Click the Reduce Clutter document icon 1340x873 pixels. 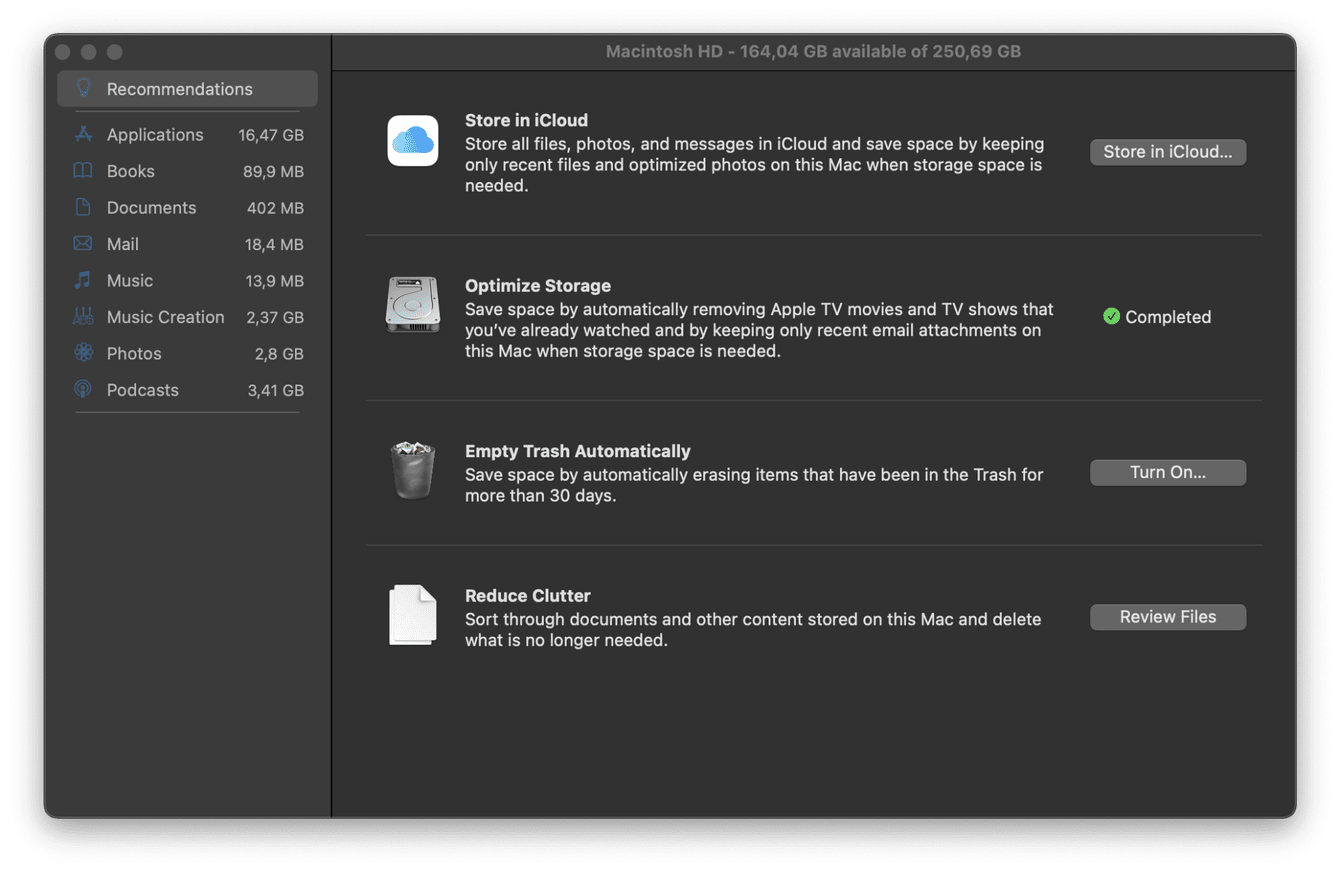(413, 615)
